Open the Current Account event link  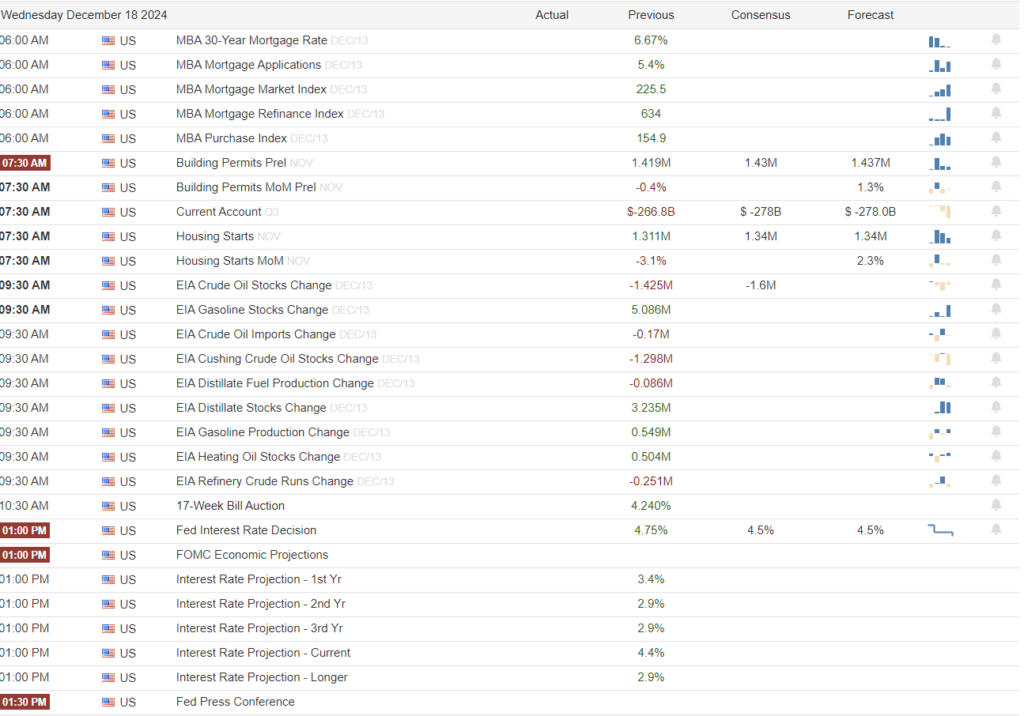tap(216, 211)
